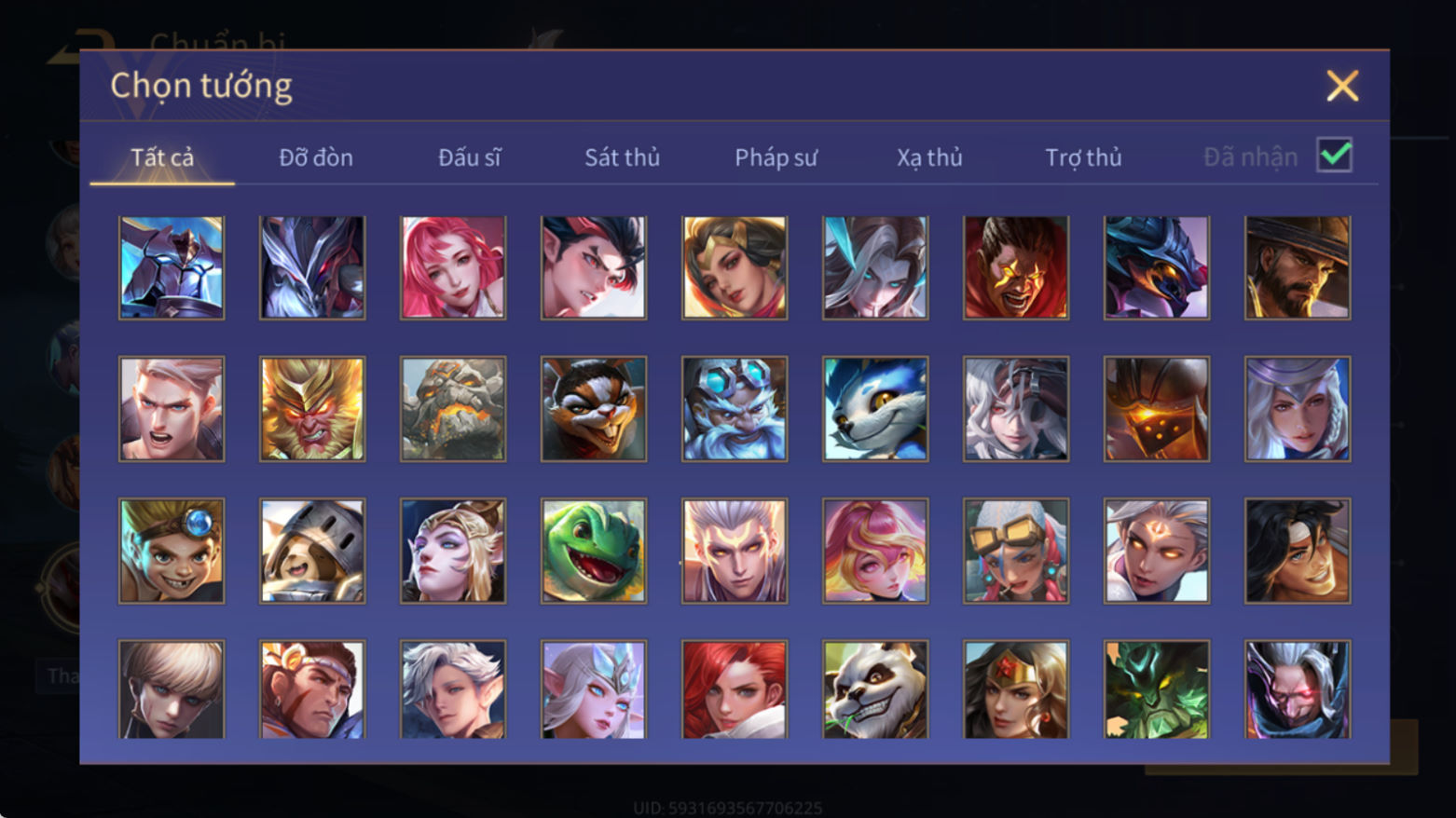Screen dimensions: 1456x818
Task: Show the Xạ thủ hero list
Action: point(929,157)
